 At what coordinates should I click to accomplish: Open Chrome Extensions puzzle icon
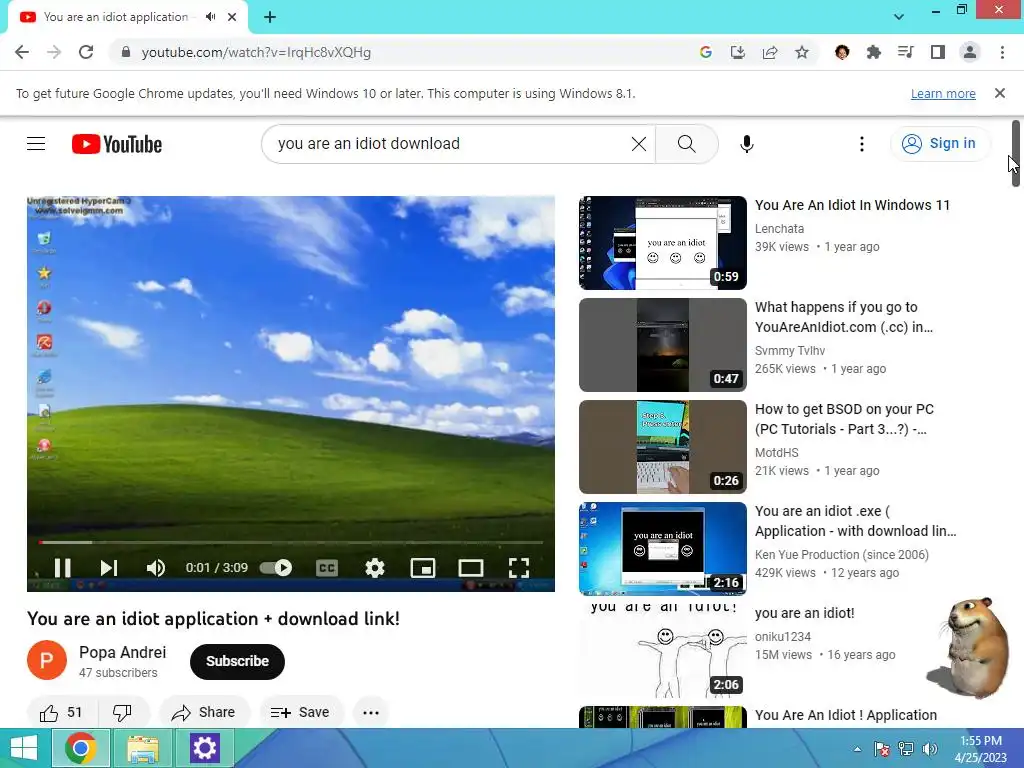pos(874,52)
